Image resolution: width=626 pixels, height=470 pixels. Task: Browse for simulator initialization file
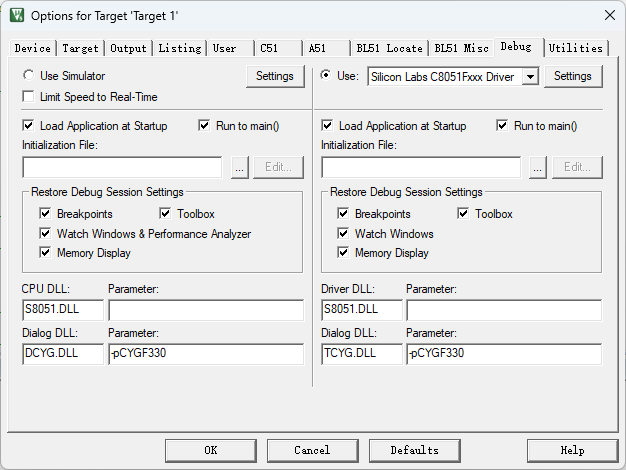[240, 167]
